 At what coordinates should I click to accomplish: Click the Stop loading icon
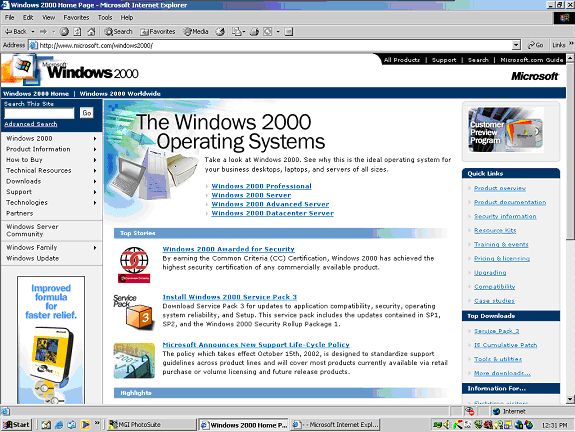[x=64, y=32]
